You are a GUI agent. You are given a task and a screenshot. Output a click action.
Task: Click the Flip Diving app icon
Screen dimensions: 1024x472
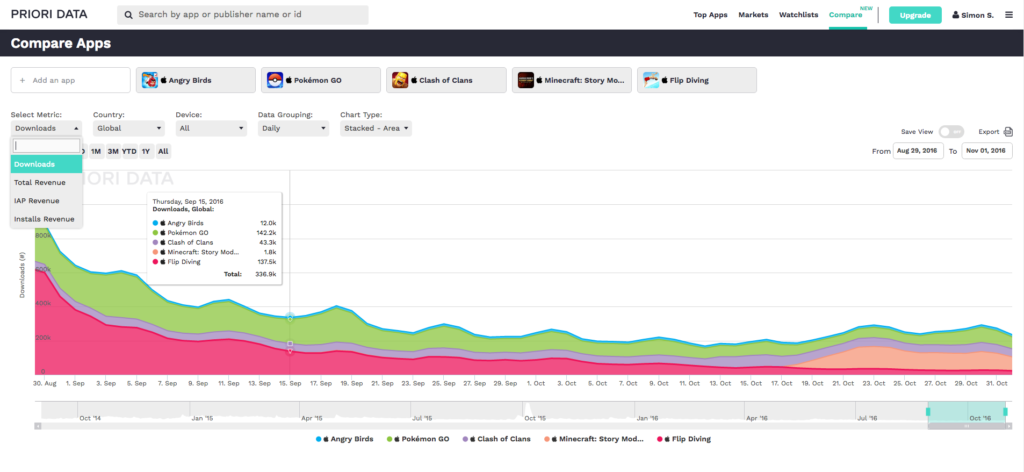click(651, 80)
